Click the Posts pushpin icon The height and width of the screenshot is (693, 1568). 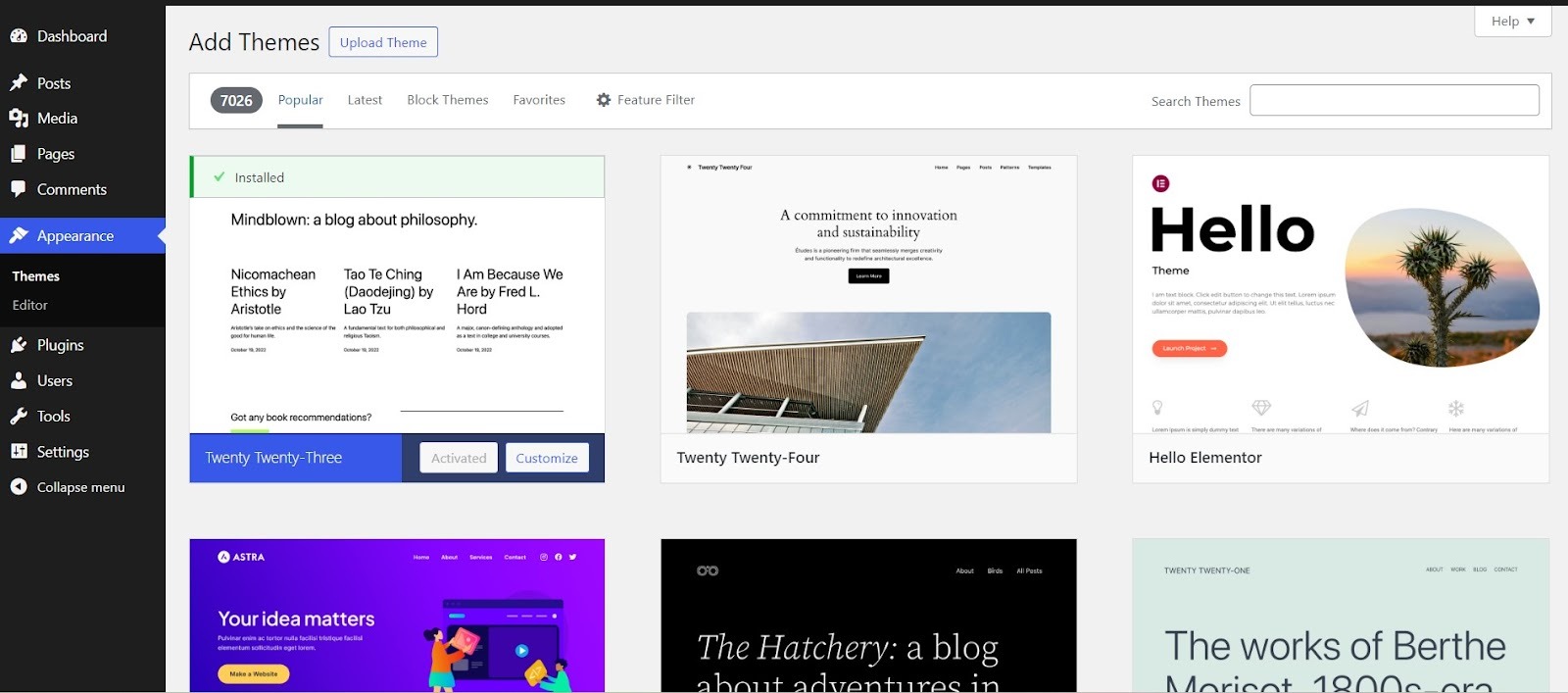click(x=19, y=83)
